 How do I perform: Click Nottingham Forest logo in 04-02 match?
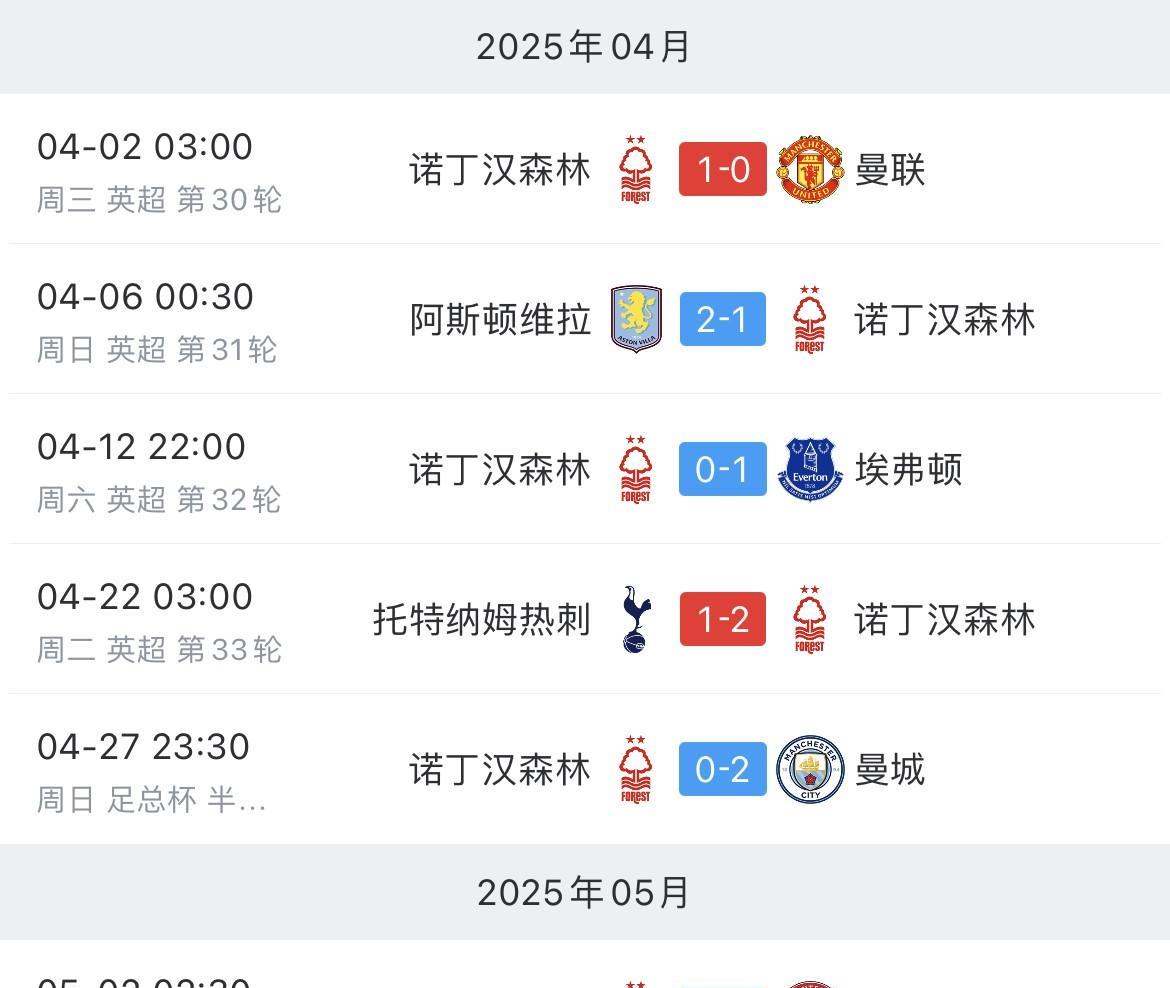636,169
